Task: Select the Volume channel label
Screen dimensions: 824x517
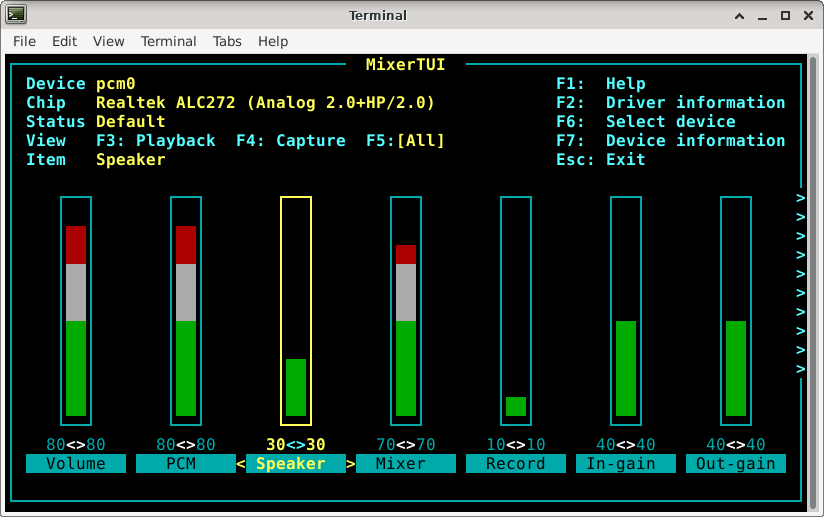Action: tap(76, 464)
